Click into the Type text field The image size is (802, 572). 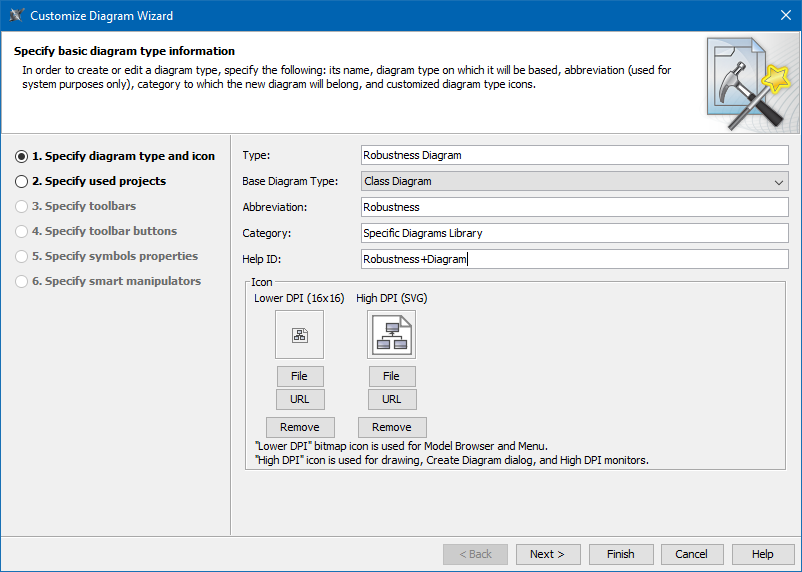click(x=574, y=155)
